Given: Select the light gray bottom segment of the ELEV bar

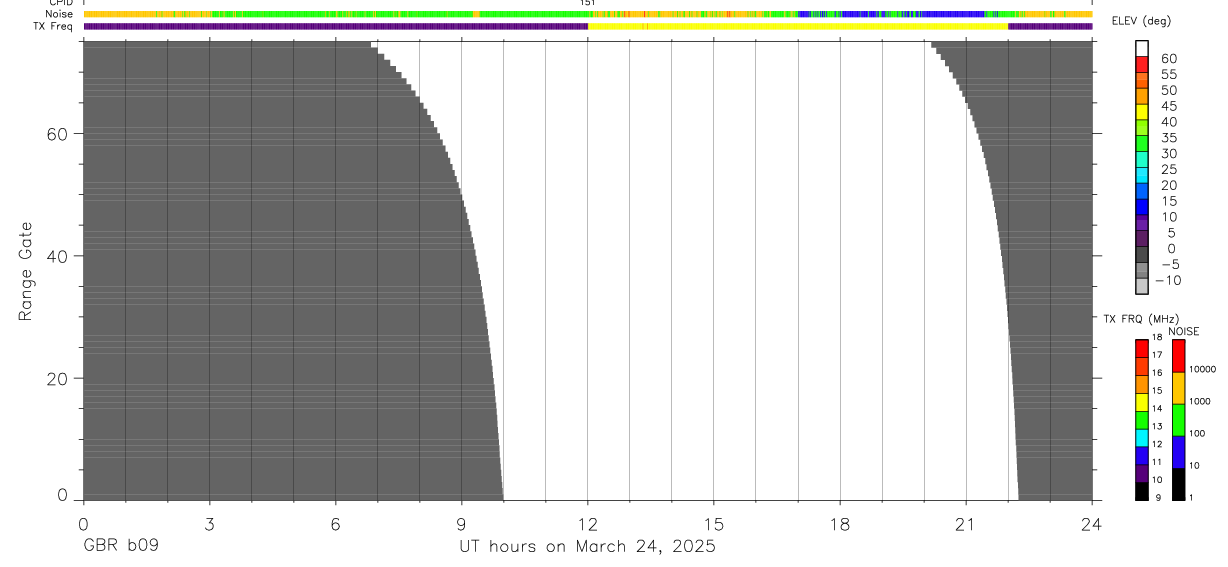Looking at the screenshot, I should pyautogui.click(x=1142, y=286).
